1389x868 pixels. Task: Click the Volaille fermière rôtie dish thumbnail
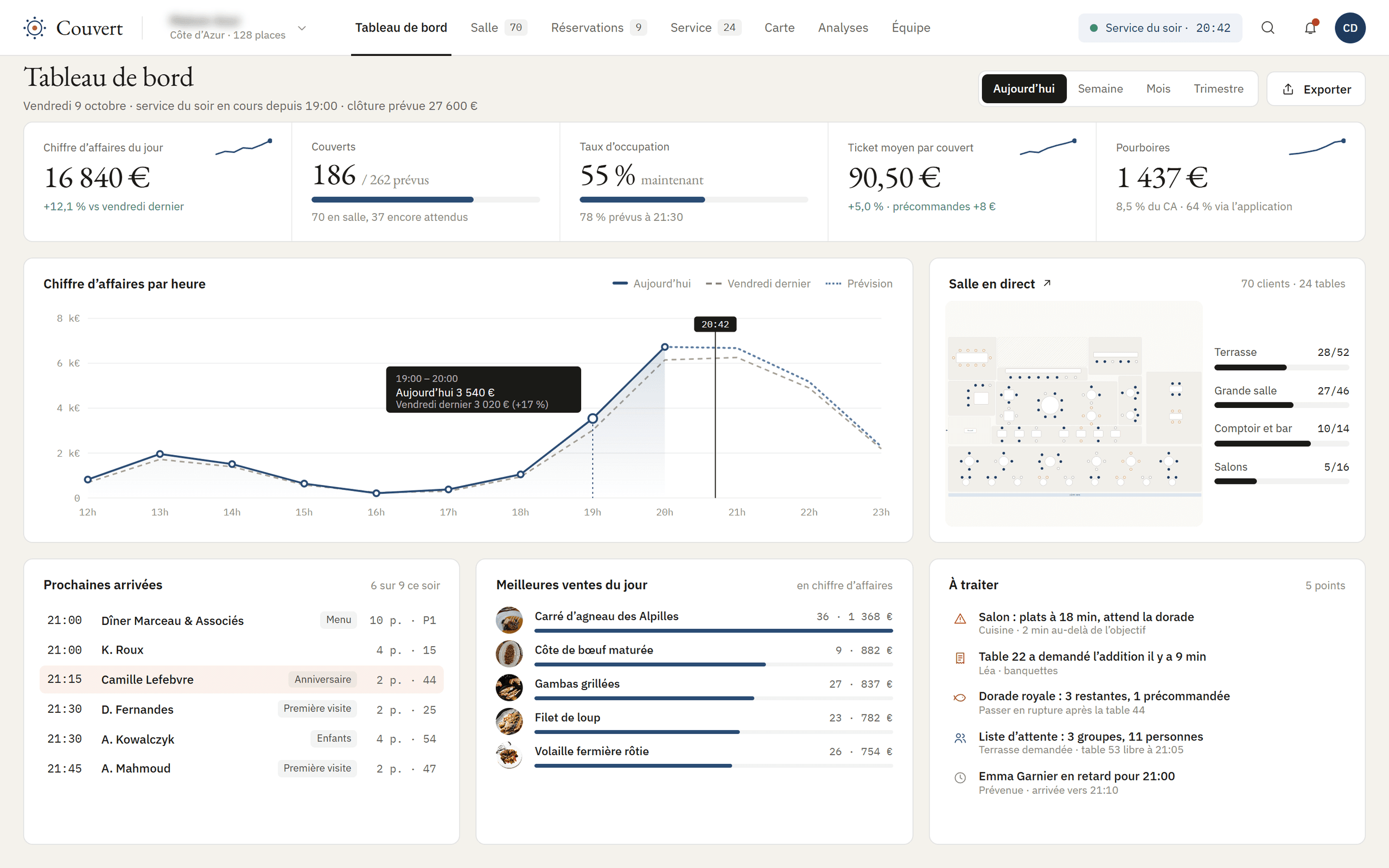[509, 756]
